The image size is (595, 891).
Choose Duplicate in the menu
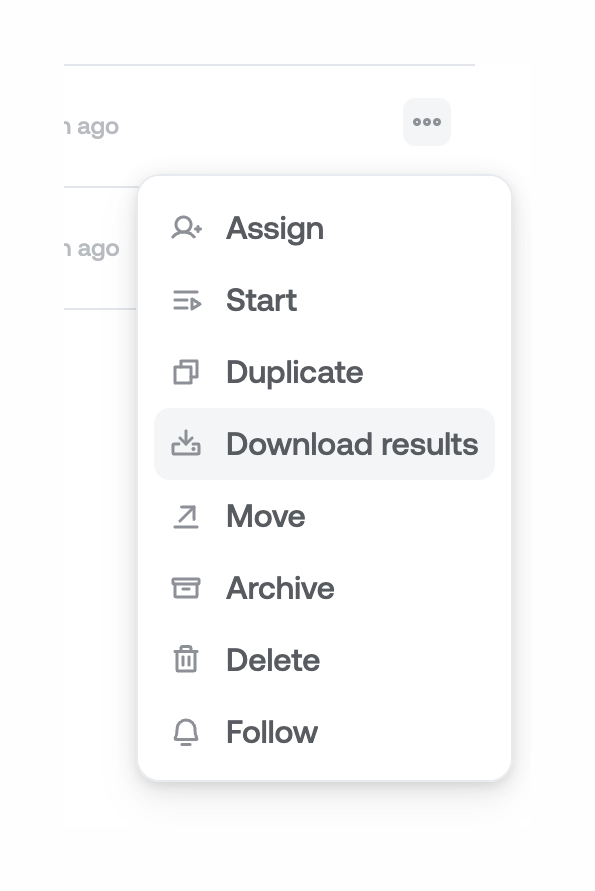point(294,372)
